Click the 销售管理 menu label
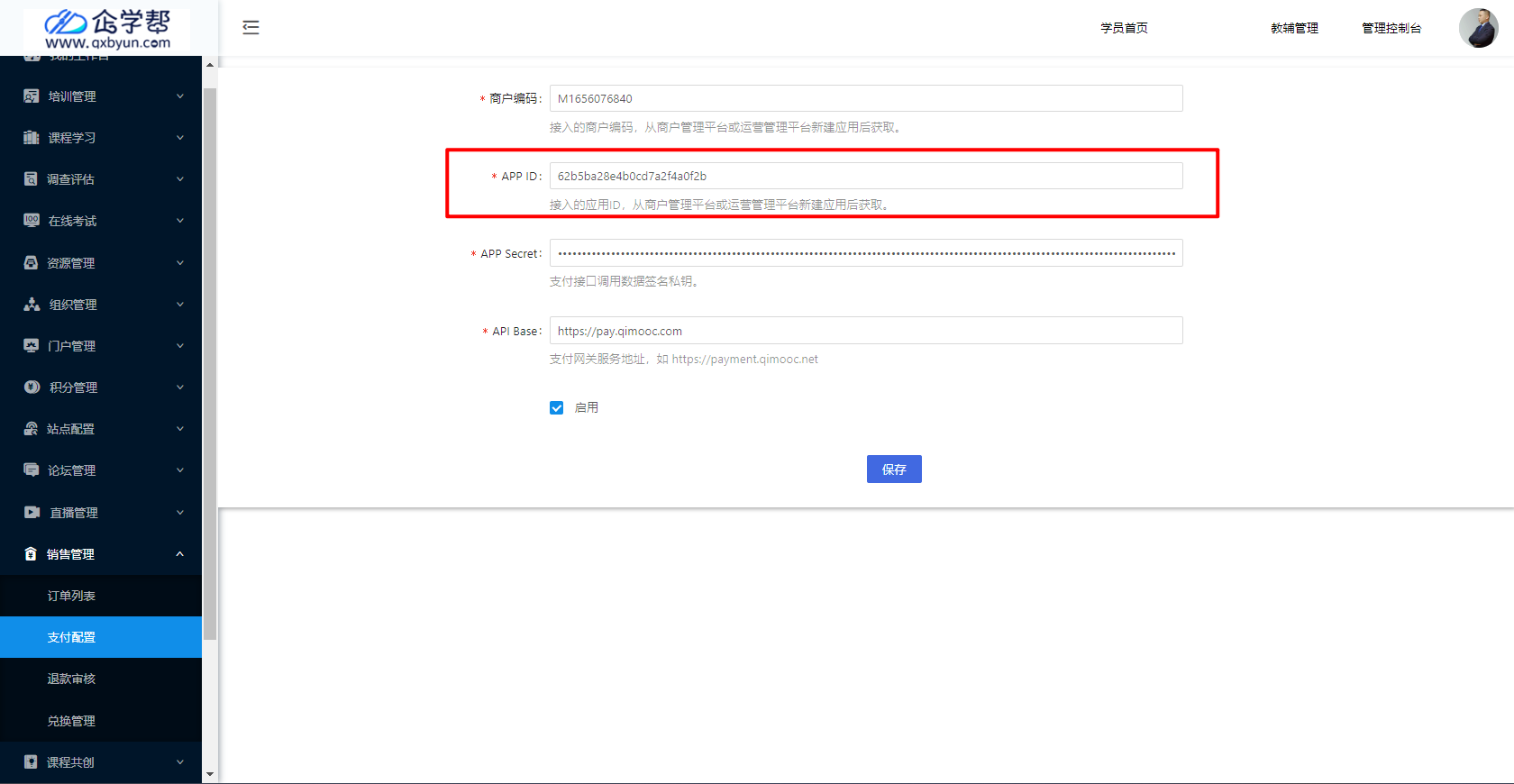 coord(70,554)
